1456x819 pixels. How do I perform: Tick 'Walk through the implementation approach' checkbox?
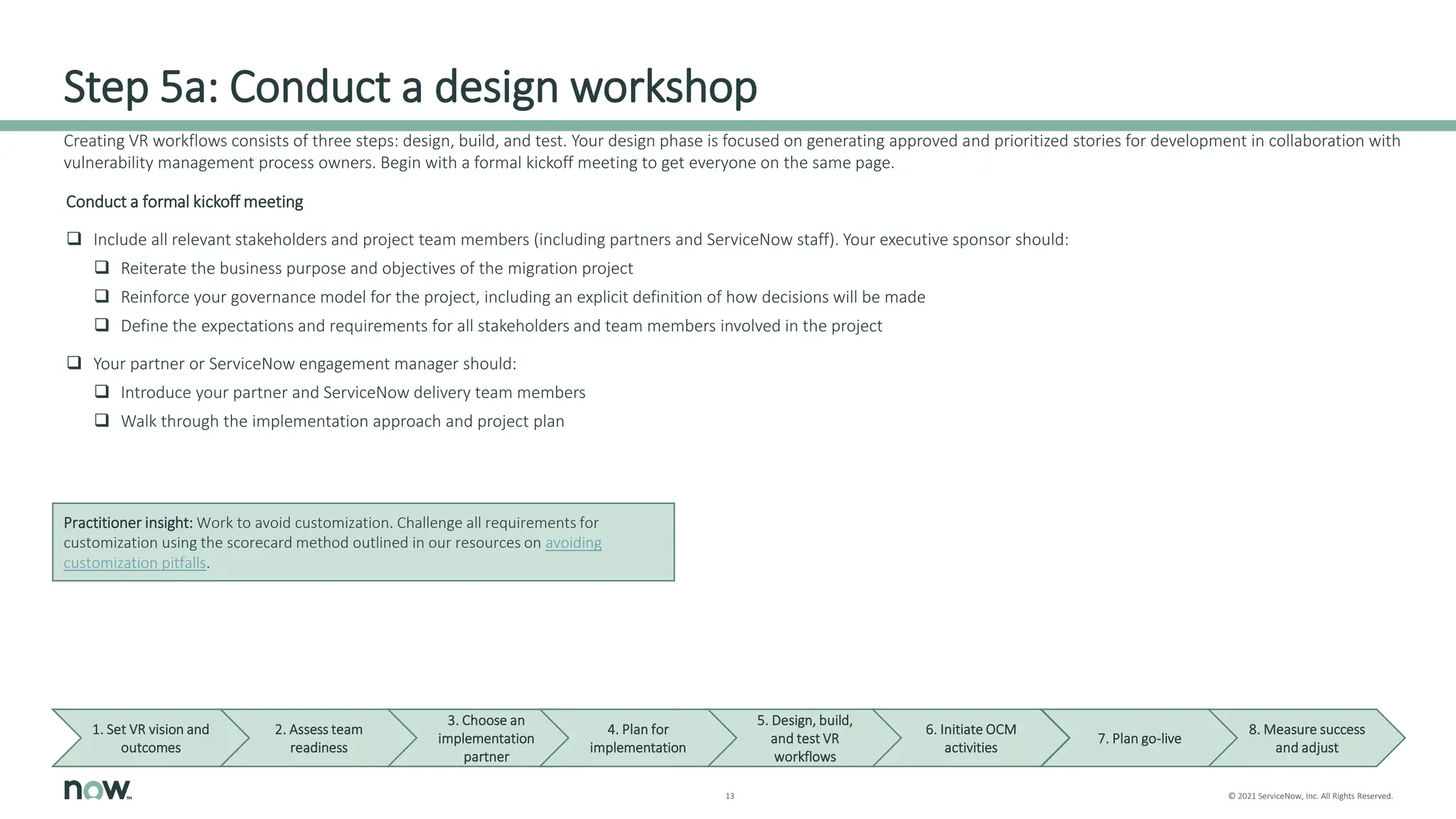102,420
